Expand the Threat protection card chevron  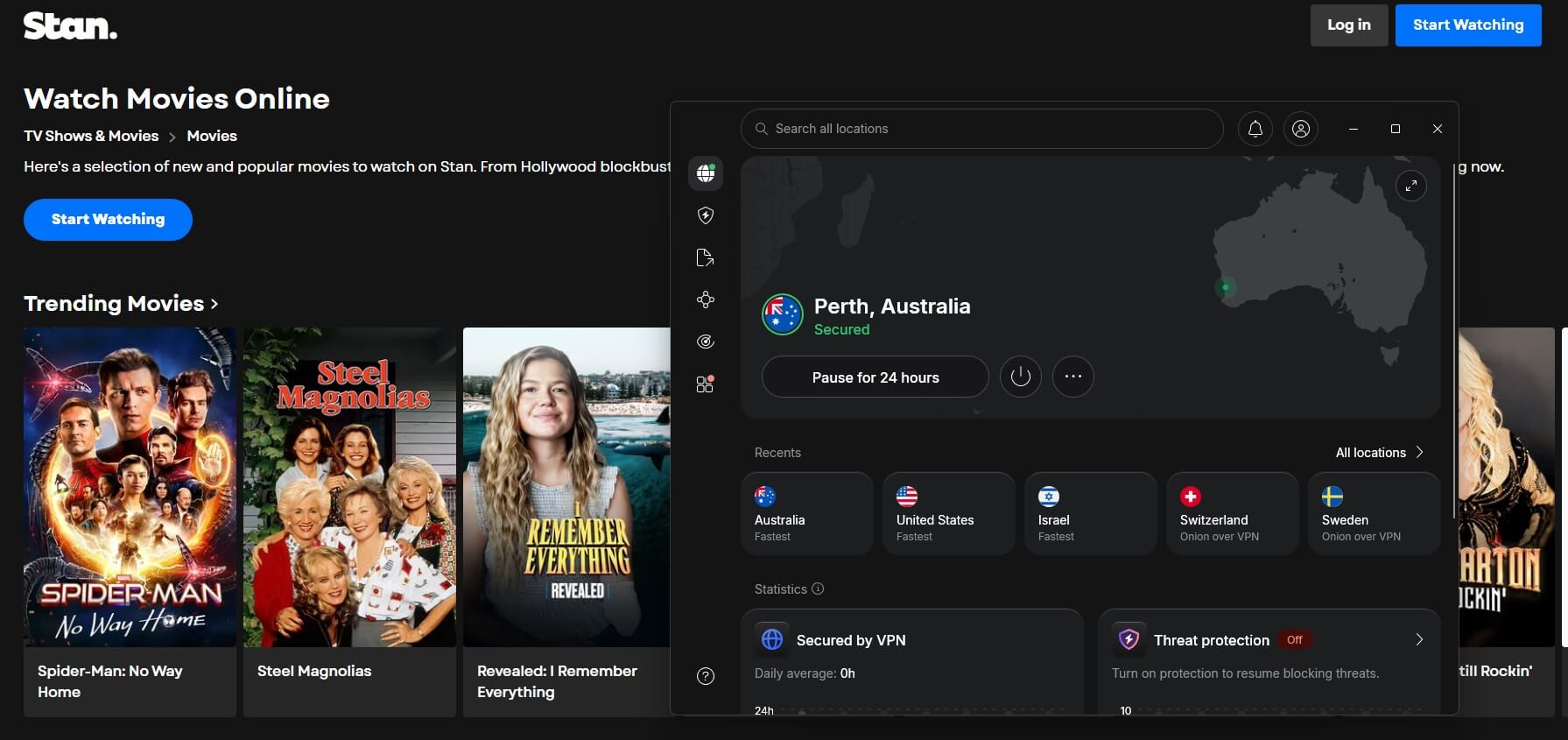coord(1419,640)
